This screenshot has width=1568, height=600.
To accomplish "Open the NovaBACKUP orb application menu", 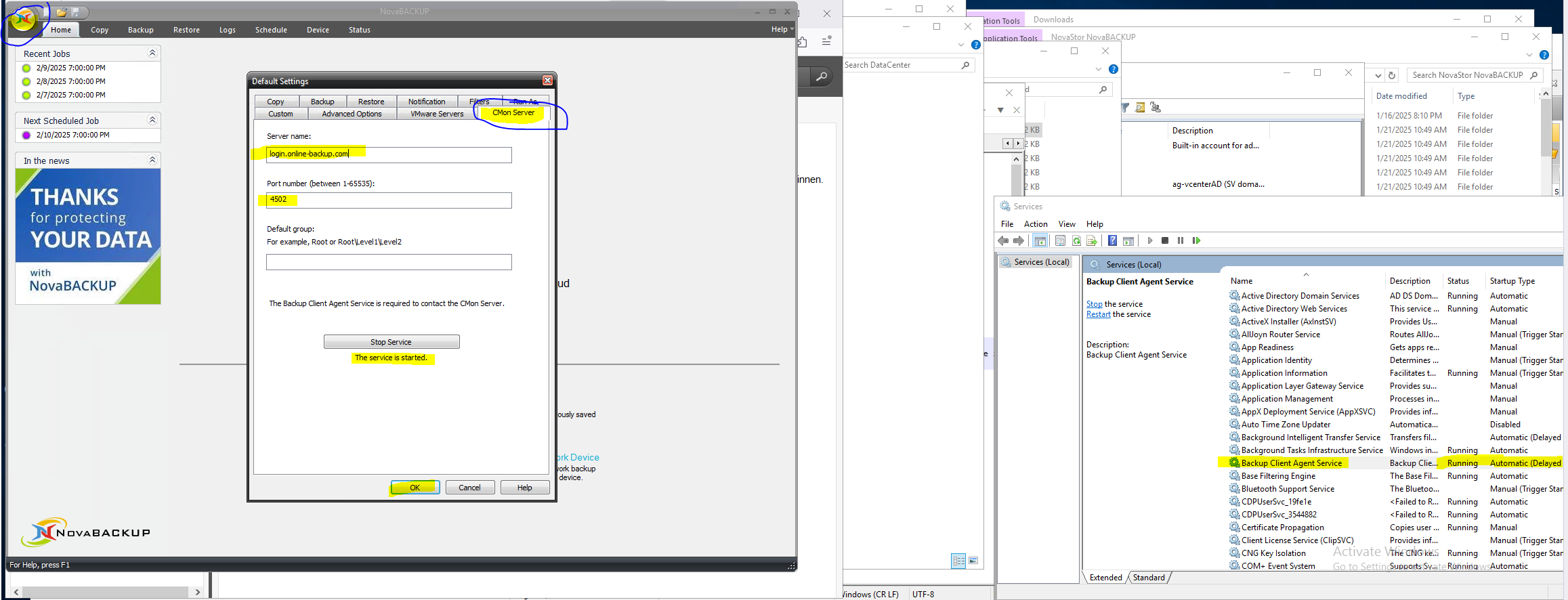I will point(24,20).
